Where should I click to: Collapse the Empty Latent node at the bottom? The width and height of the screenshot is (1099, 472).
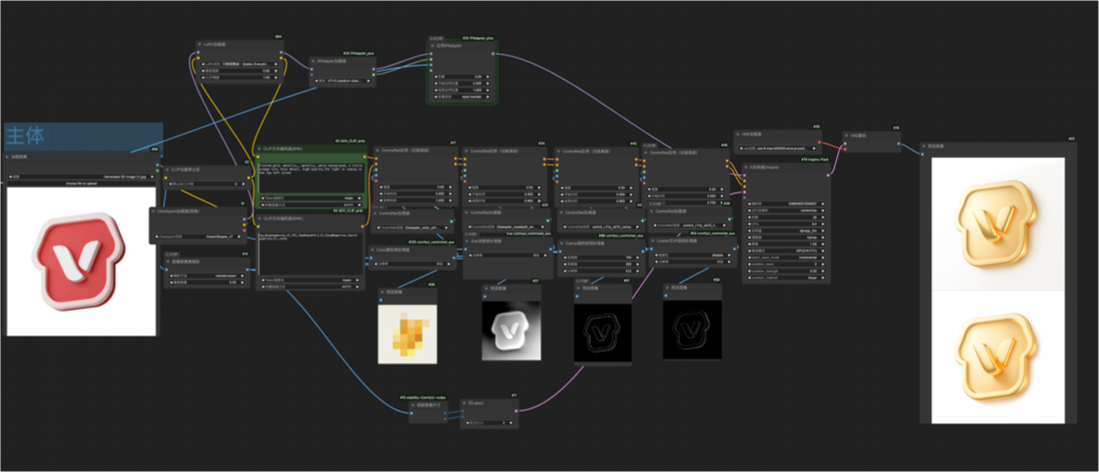pos(464,403)
